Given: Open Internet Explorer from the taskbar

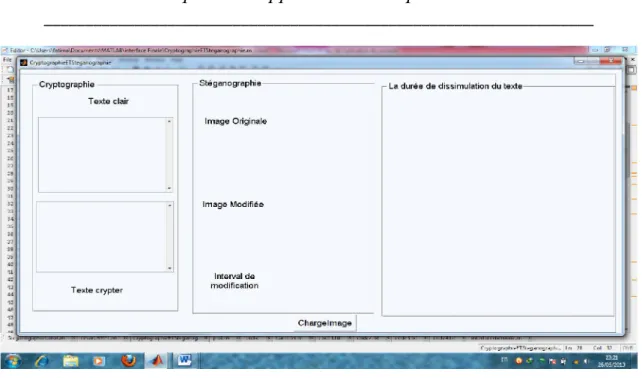Looking at the screenshot, I should [42, 361].
